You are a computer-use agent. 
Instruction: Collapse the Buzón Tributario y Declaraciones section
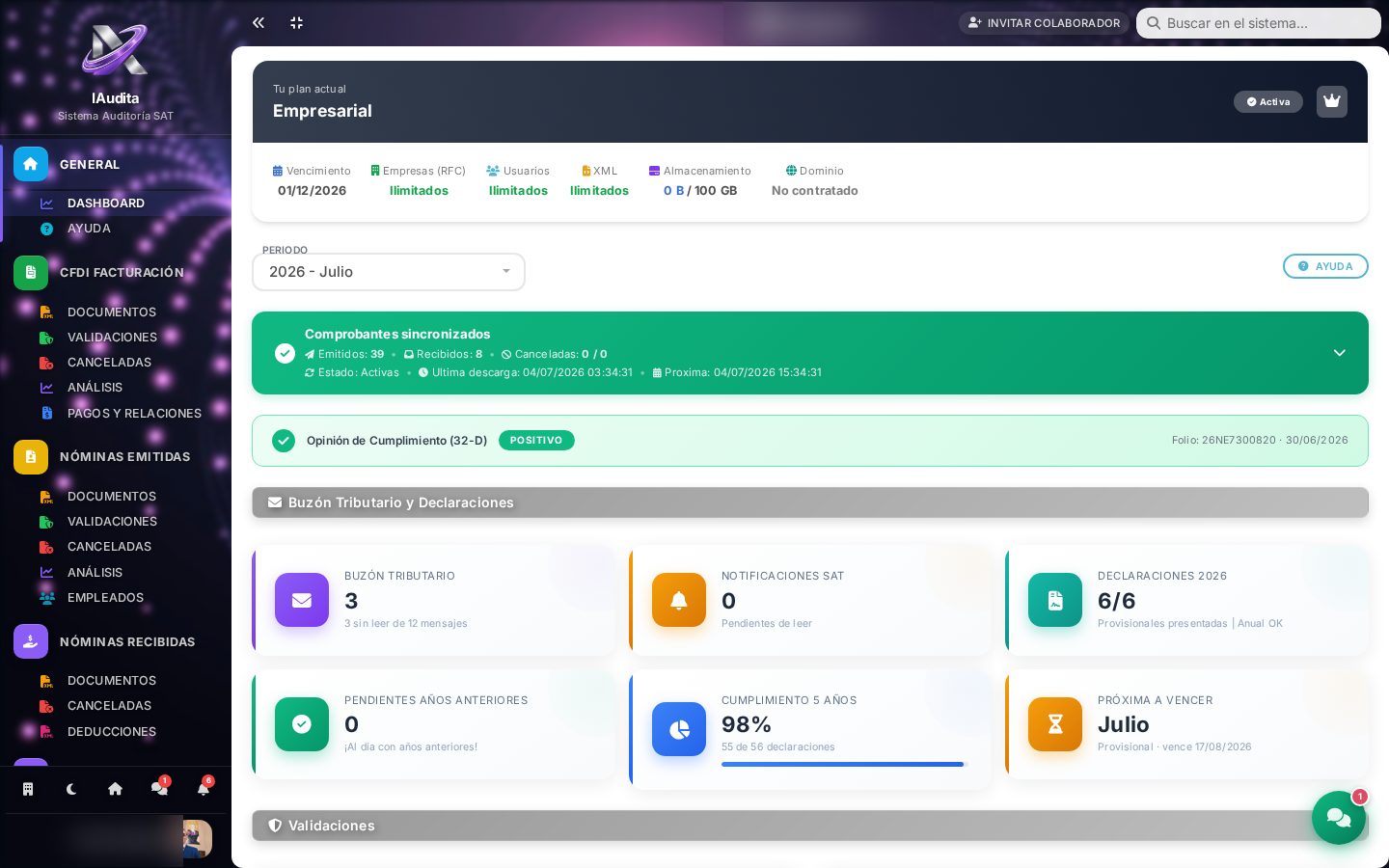click(810, 502)
